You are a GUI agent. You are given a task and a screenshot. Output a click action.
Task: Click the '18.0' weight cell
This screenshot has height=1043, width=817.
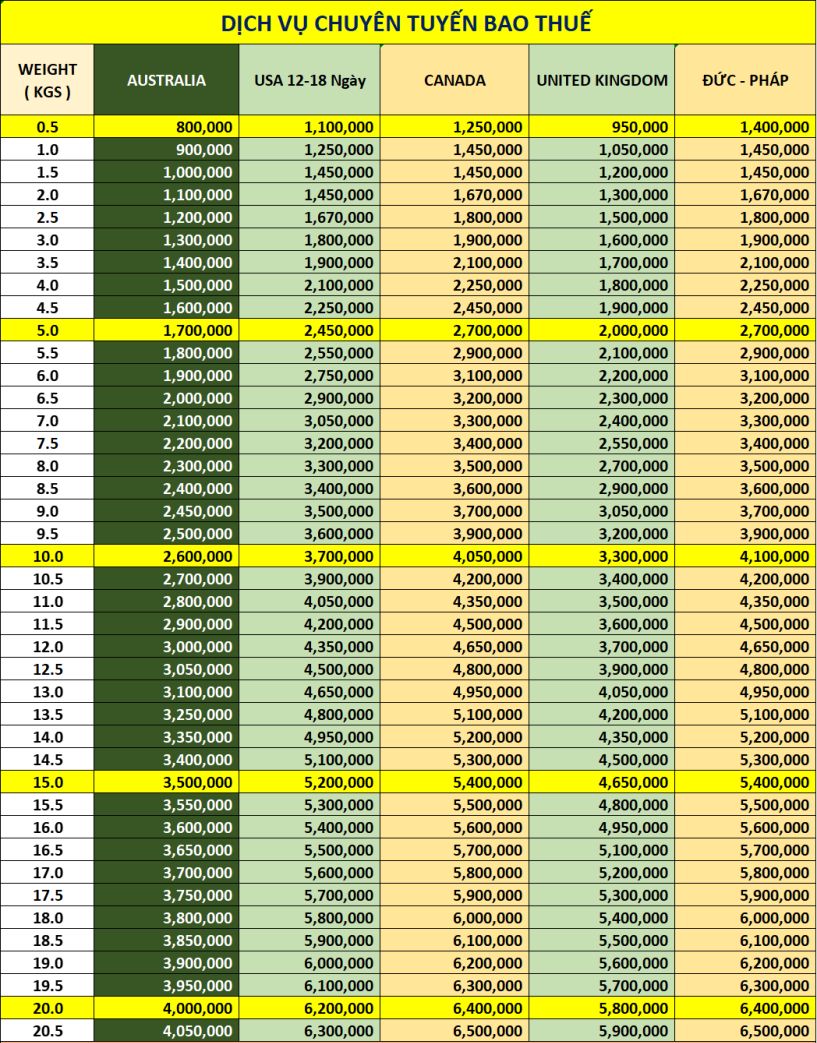[x=47, y=918]
